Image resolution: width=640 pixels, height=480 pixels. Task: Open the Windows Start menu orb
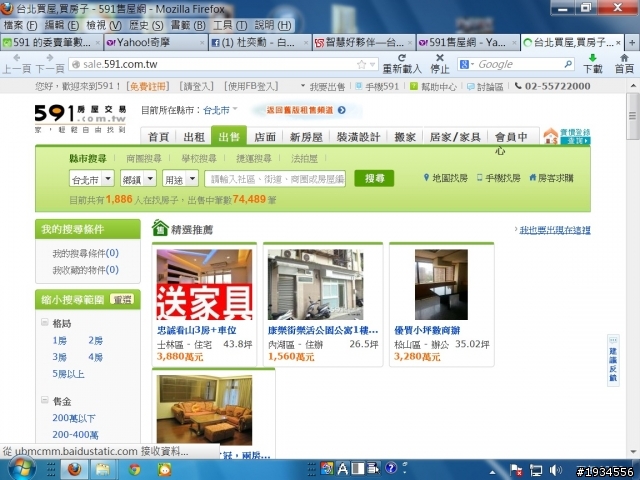(x=22, y=469)
